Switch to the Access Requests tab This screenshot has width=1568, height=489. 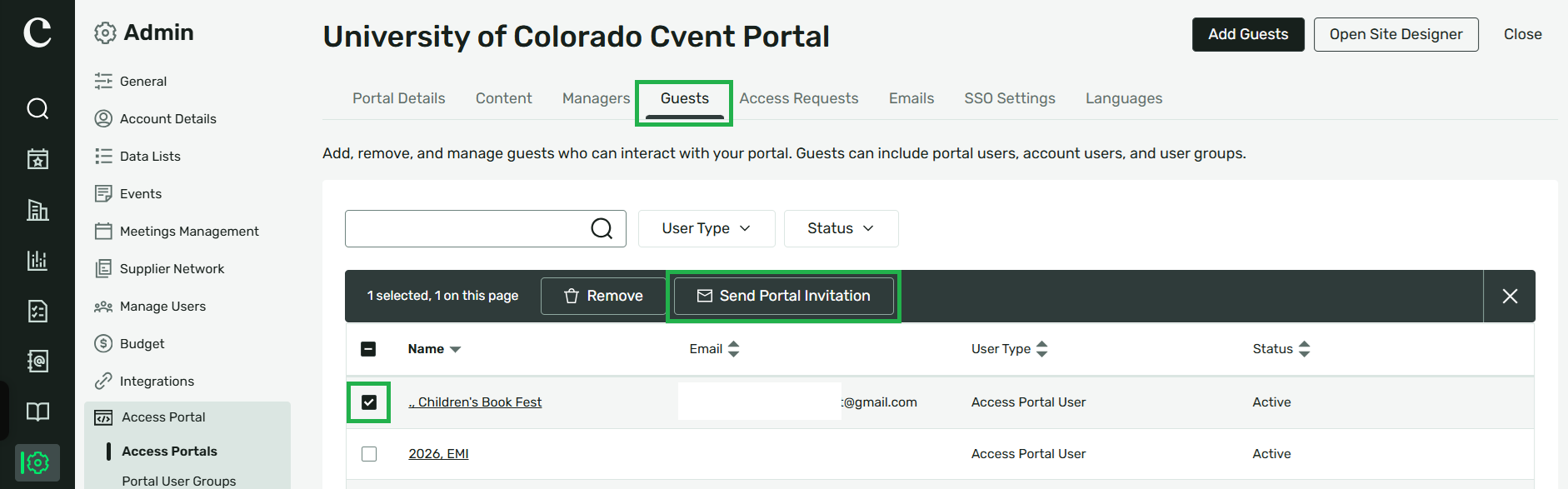coord(798,98)
